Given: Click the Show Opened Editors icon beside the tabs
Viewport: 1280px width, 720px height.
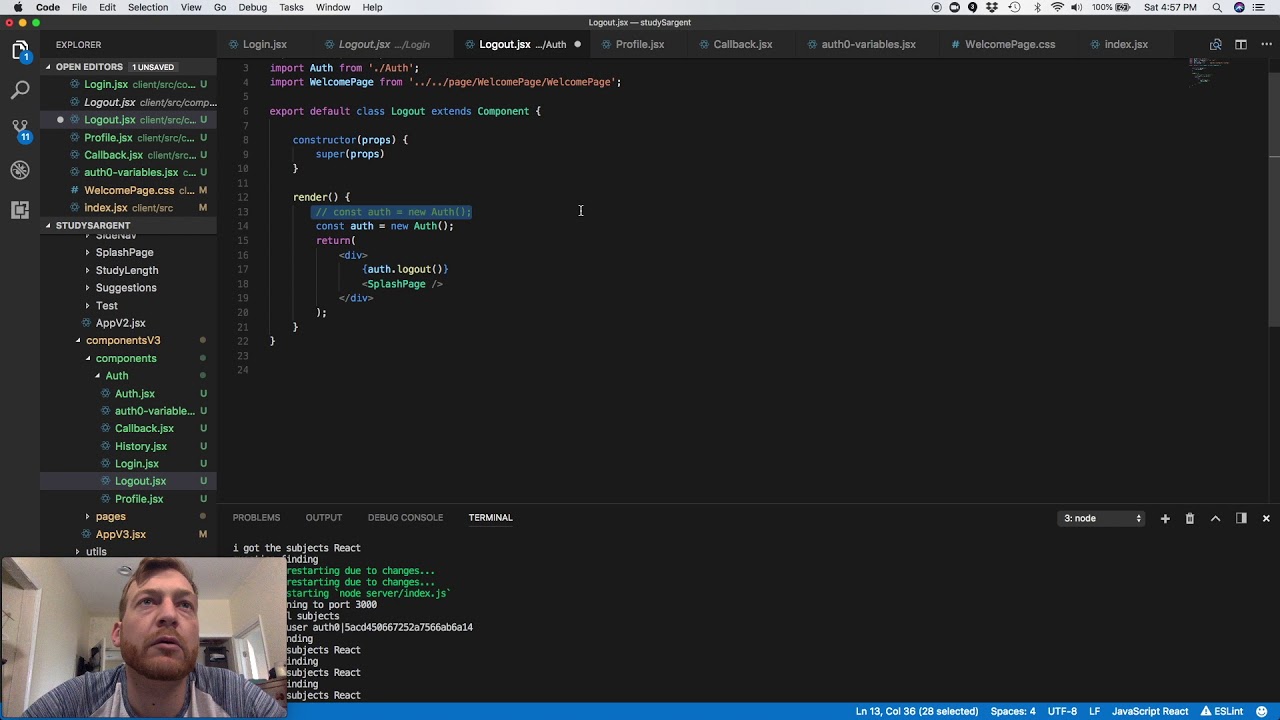Looking at the screenshot, I should click(x=1215, y=44).
